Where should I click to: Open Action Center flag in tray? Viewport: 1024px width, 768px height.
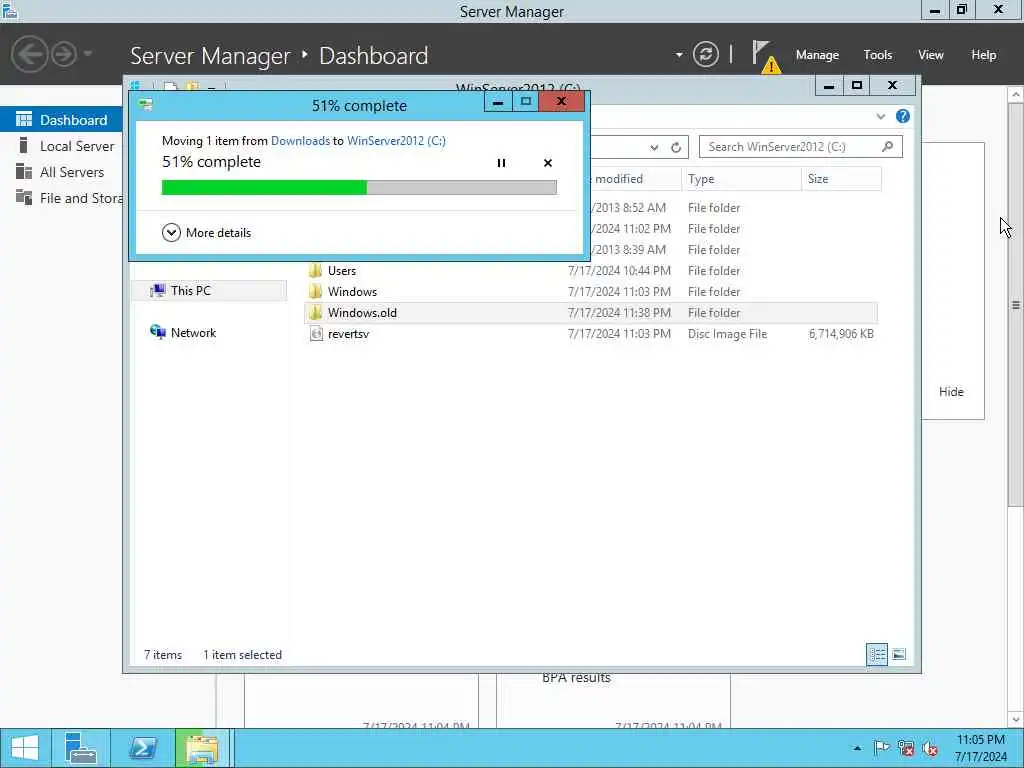(x=881, y=748)
